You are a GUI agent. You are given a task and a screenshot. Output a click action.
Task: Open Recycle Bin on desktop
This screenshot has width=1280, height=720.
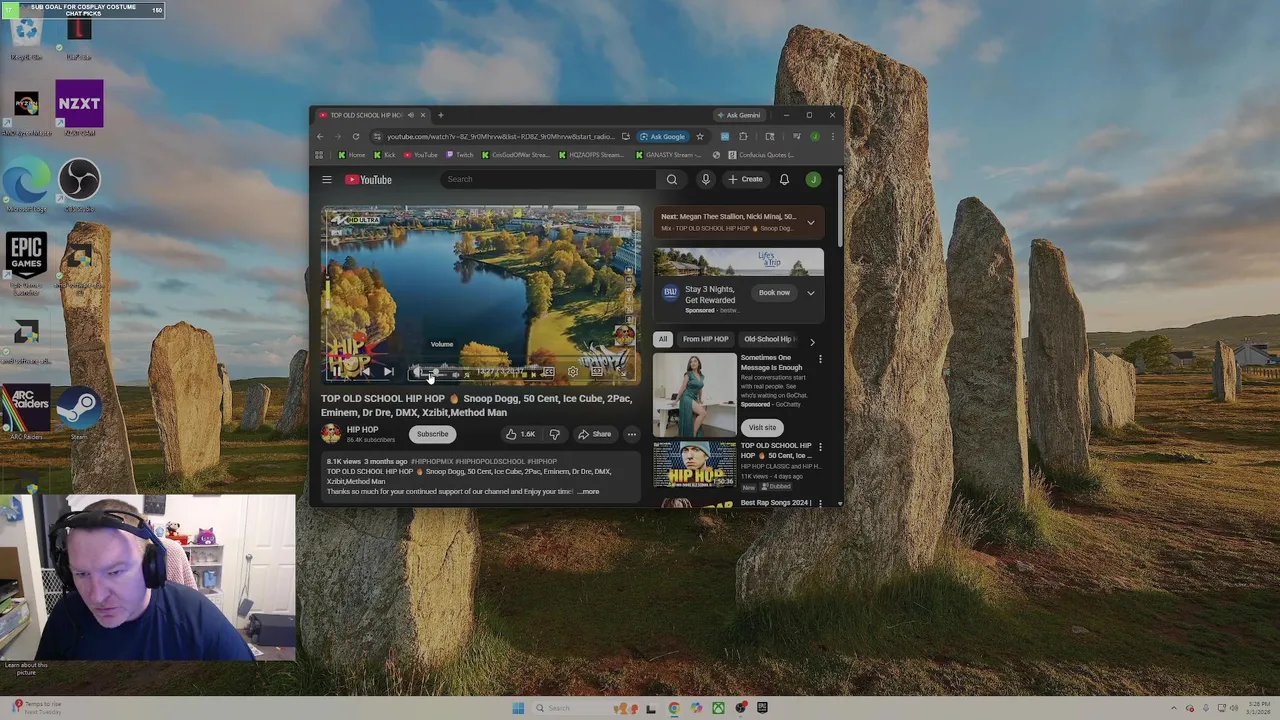(x=27, y=36)
